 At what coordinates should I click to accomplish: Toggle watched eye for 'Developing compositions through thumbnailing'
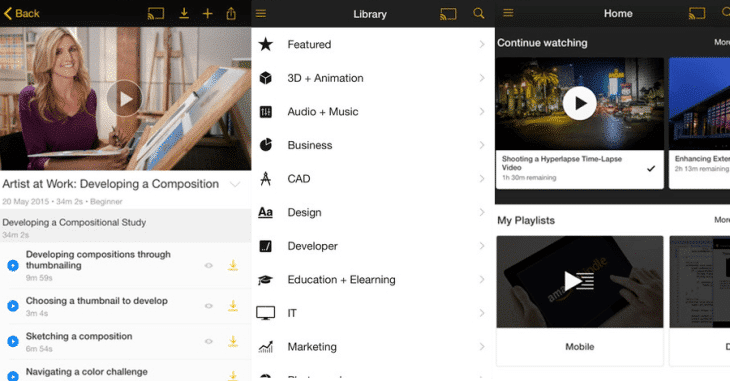coord(209,265)
